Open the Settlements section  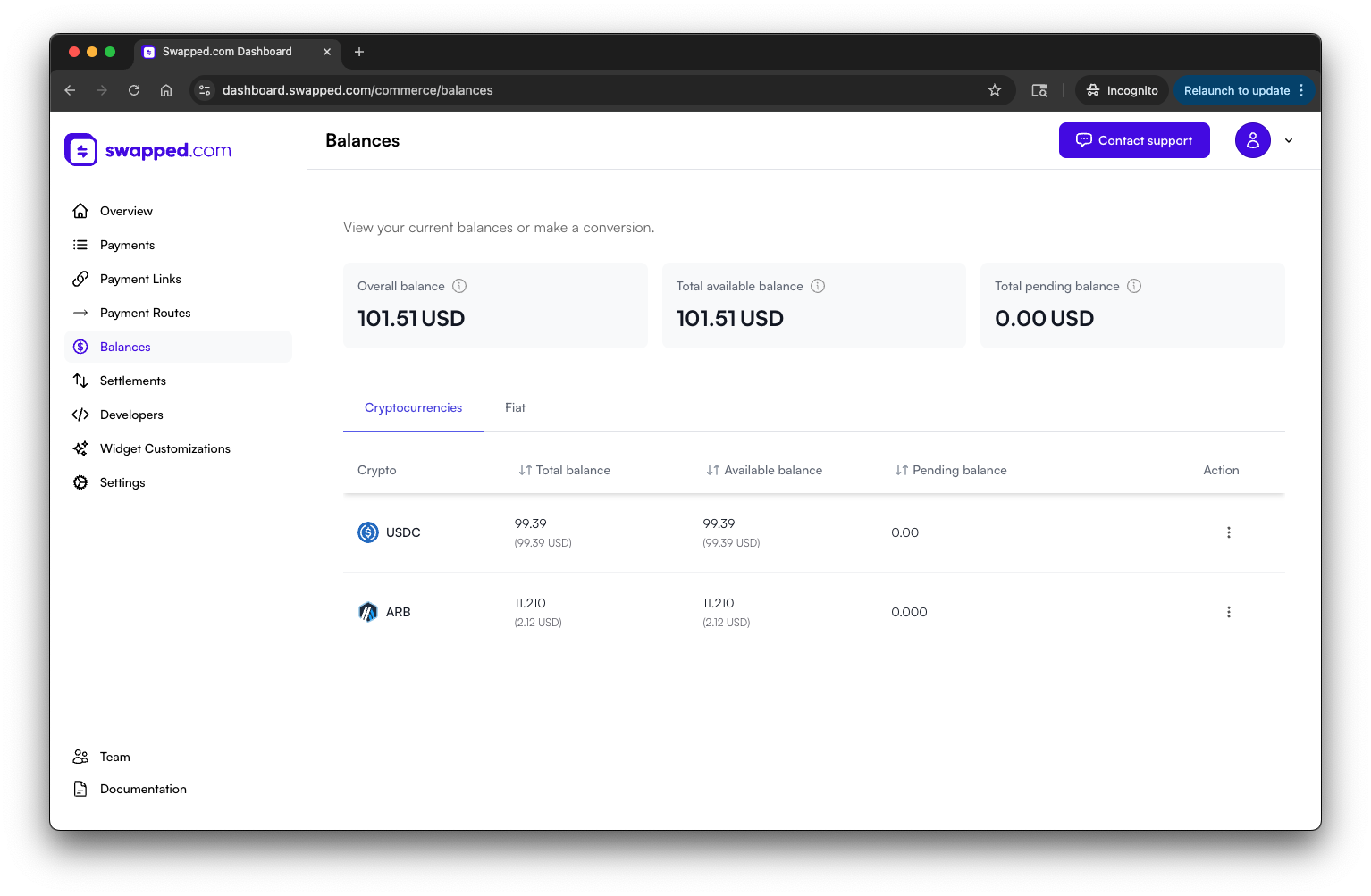pos(132,381)
